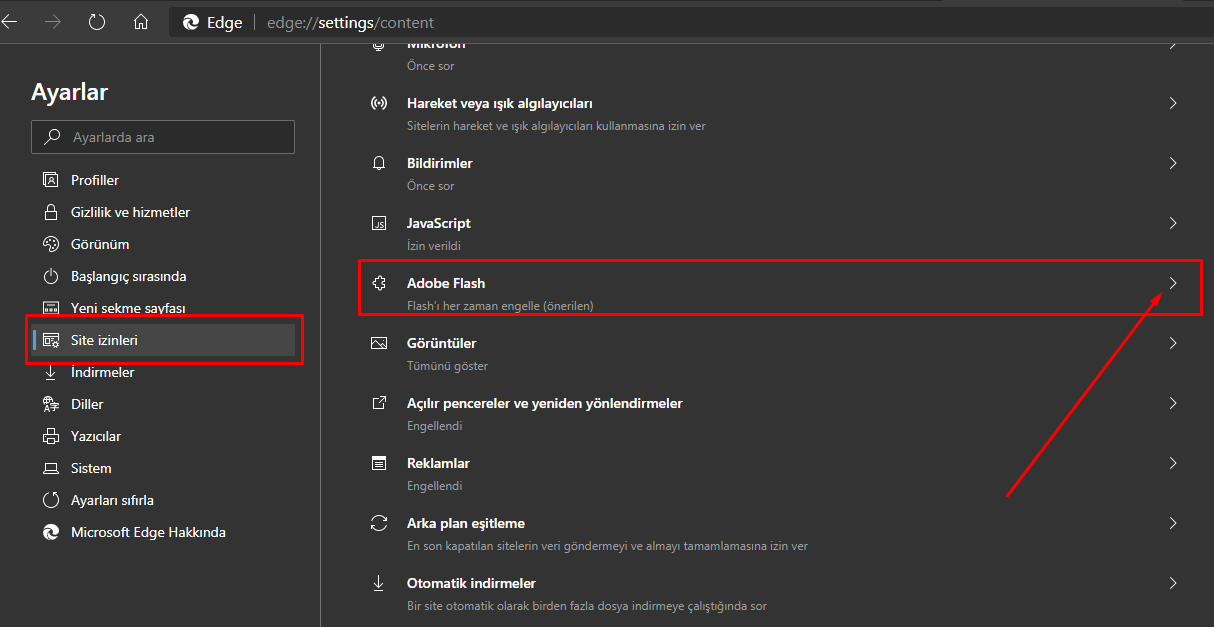Click the Otomatik indirmeler download icon

379,583
